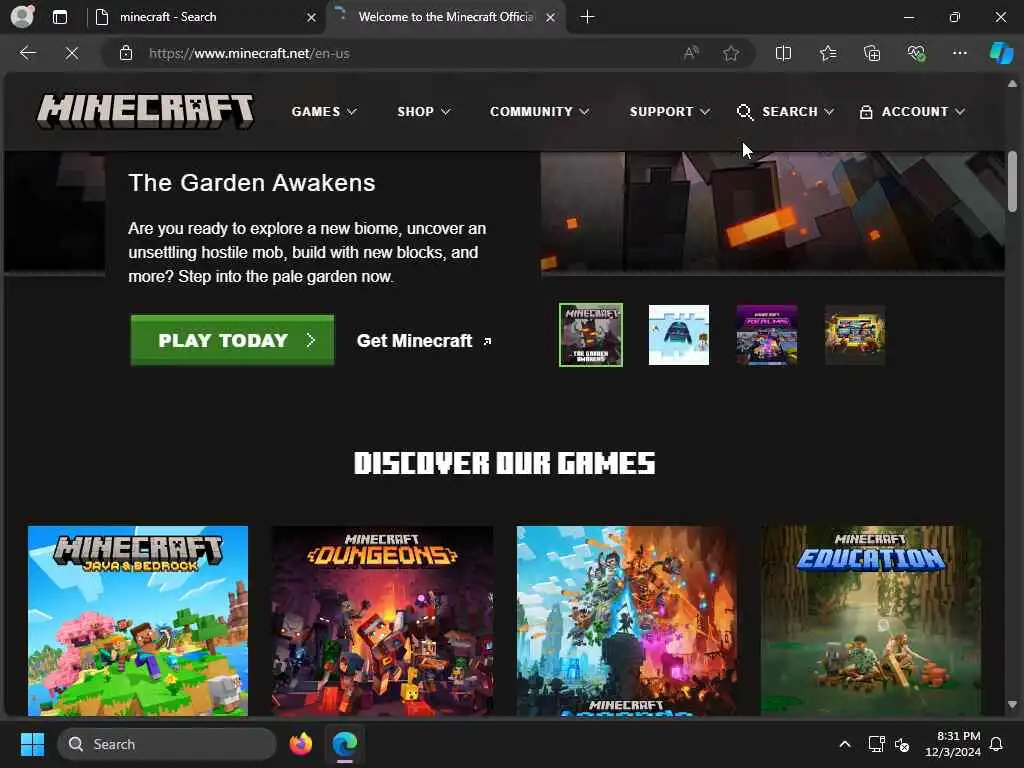Select the purple carousel thumbnail
The height and width of the screenshot is (768, 1024).
pos(767,335)
